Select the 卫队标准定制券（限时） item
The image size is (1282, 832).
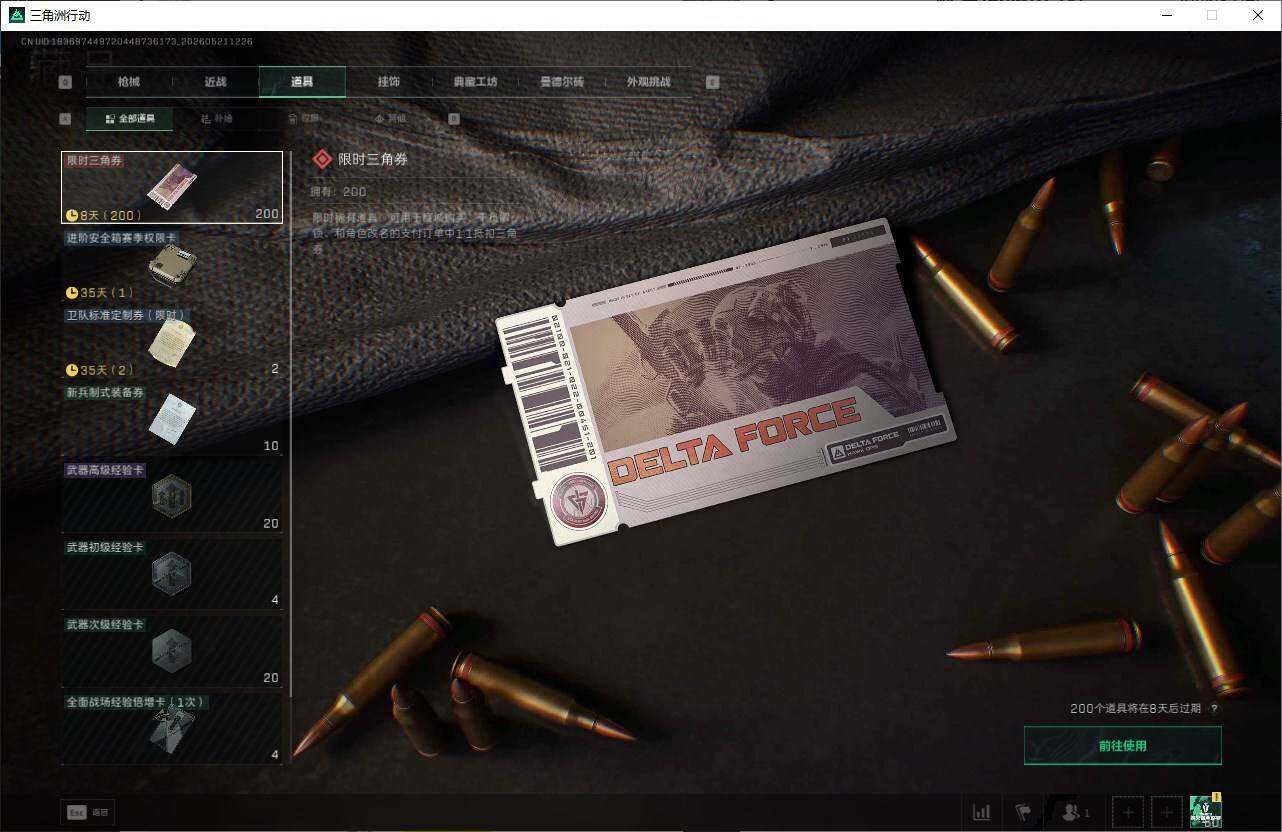coord(172,343)
